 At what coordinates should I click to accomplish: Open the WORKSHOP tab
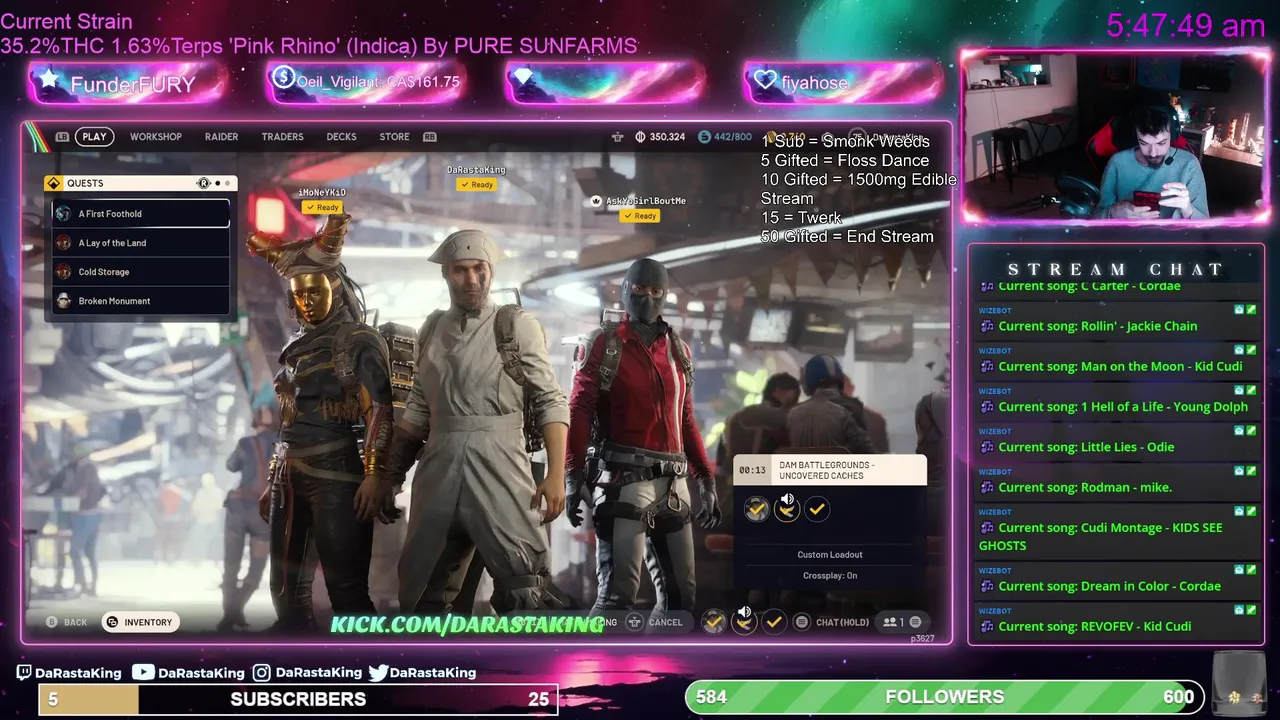tap(155, 137)
